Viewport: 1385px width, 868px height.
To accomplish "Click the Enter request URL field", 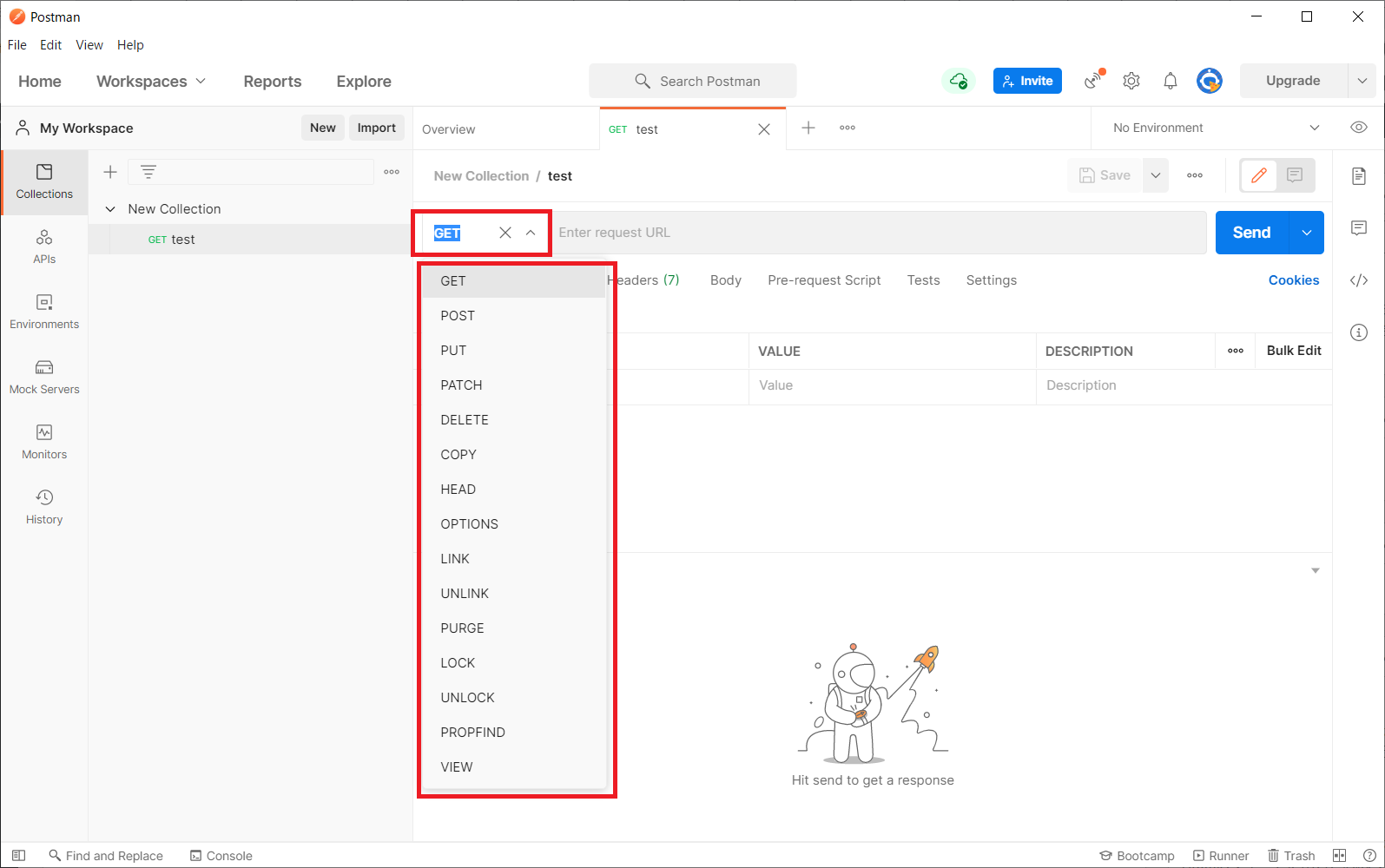I will pyautogui.click(x=879, y=233).
